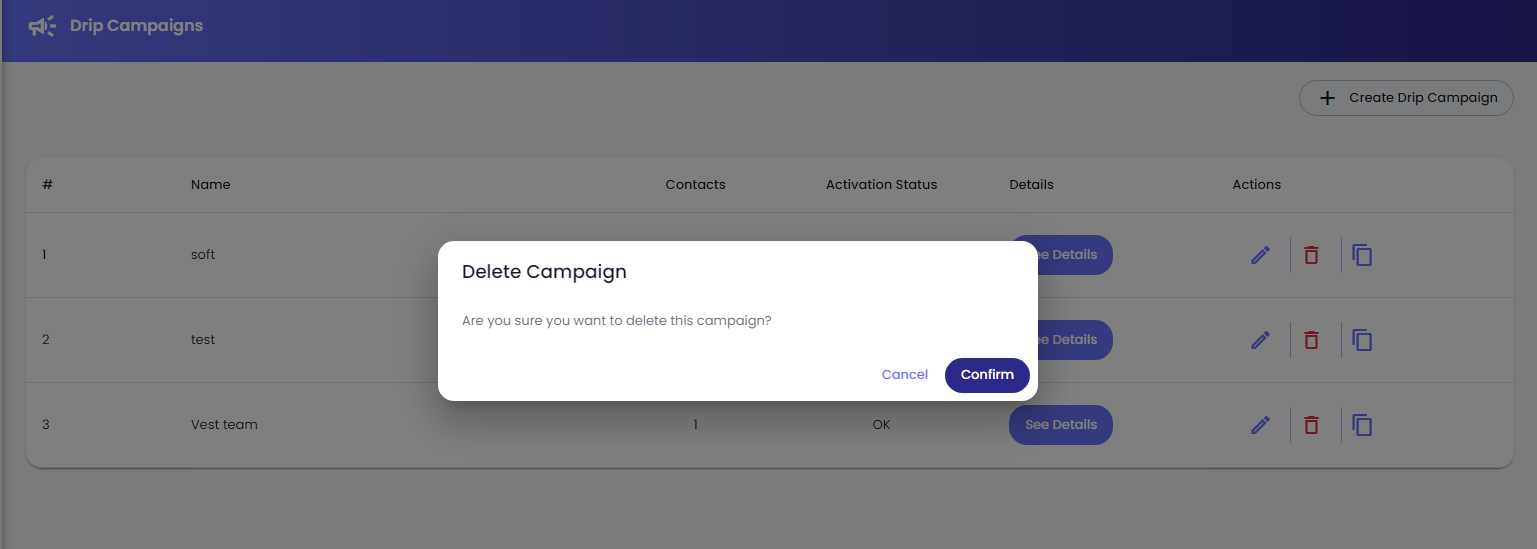Click trash icon in the test row
Image resolution: width=1537 pixels, height=549 pixels.
click(1311, 340)
